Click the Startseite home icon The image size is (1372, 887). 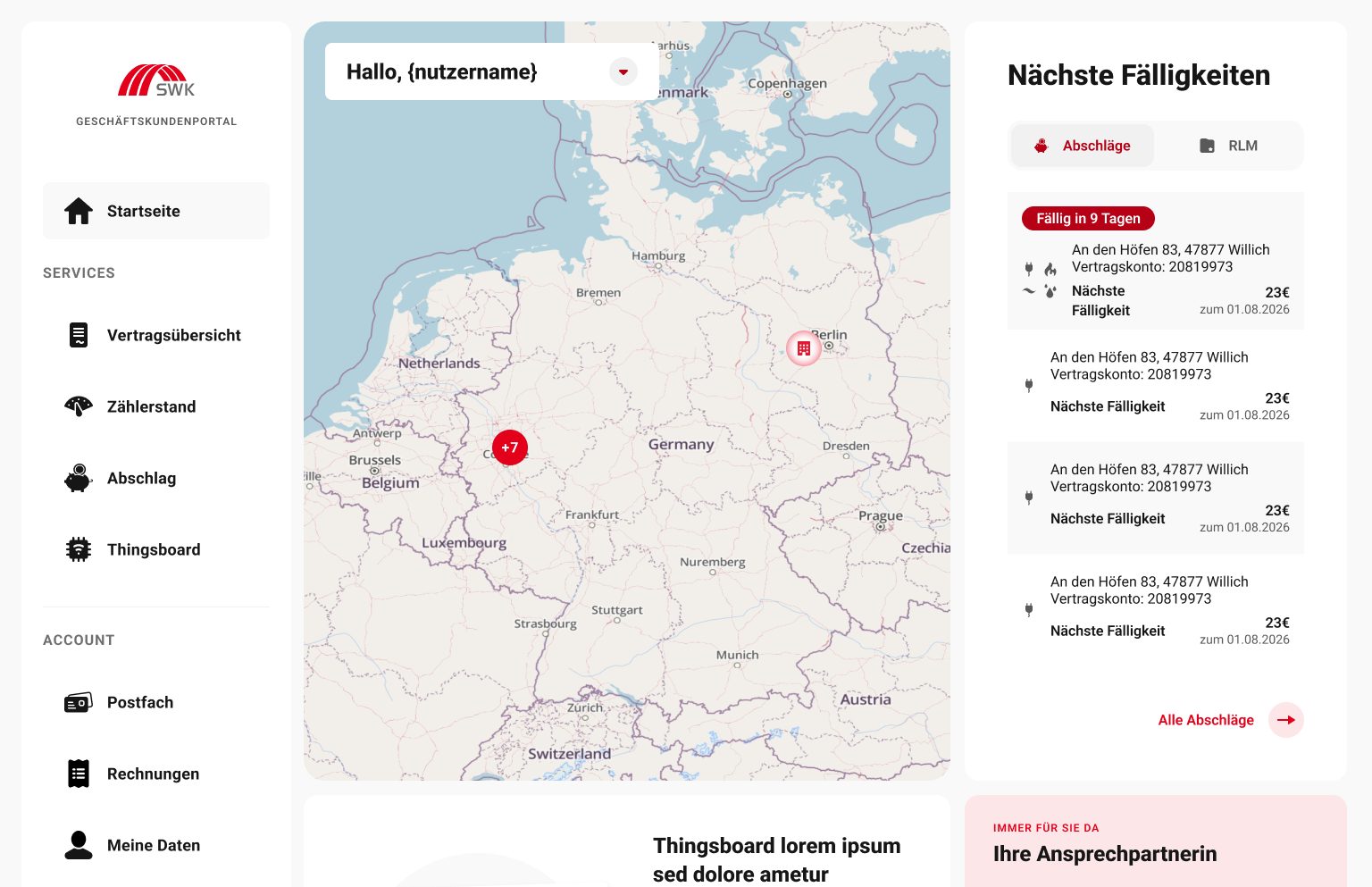pyautogui.click(x=79, y=211)
